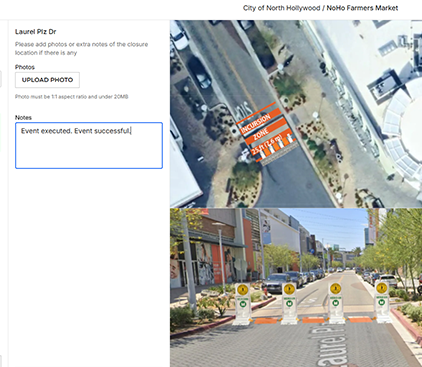Open the City of North Hollywood breadcrumb
Image resolution: width=422 pixels, height=367 pixels.
281,8
